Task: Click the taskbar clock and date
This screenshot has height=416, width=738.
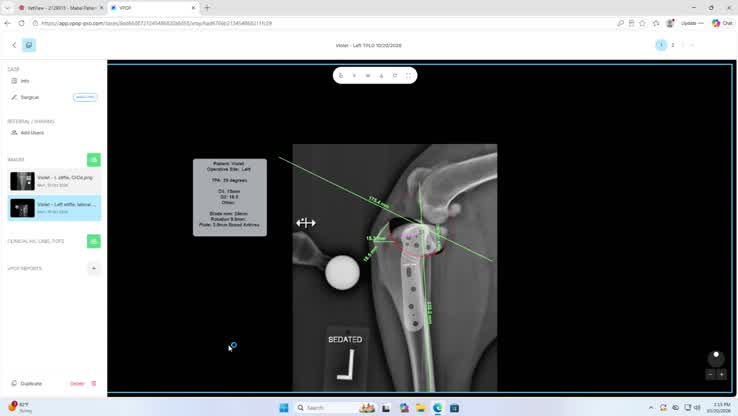Action: tap(719, 408)
